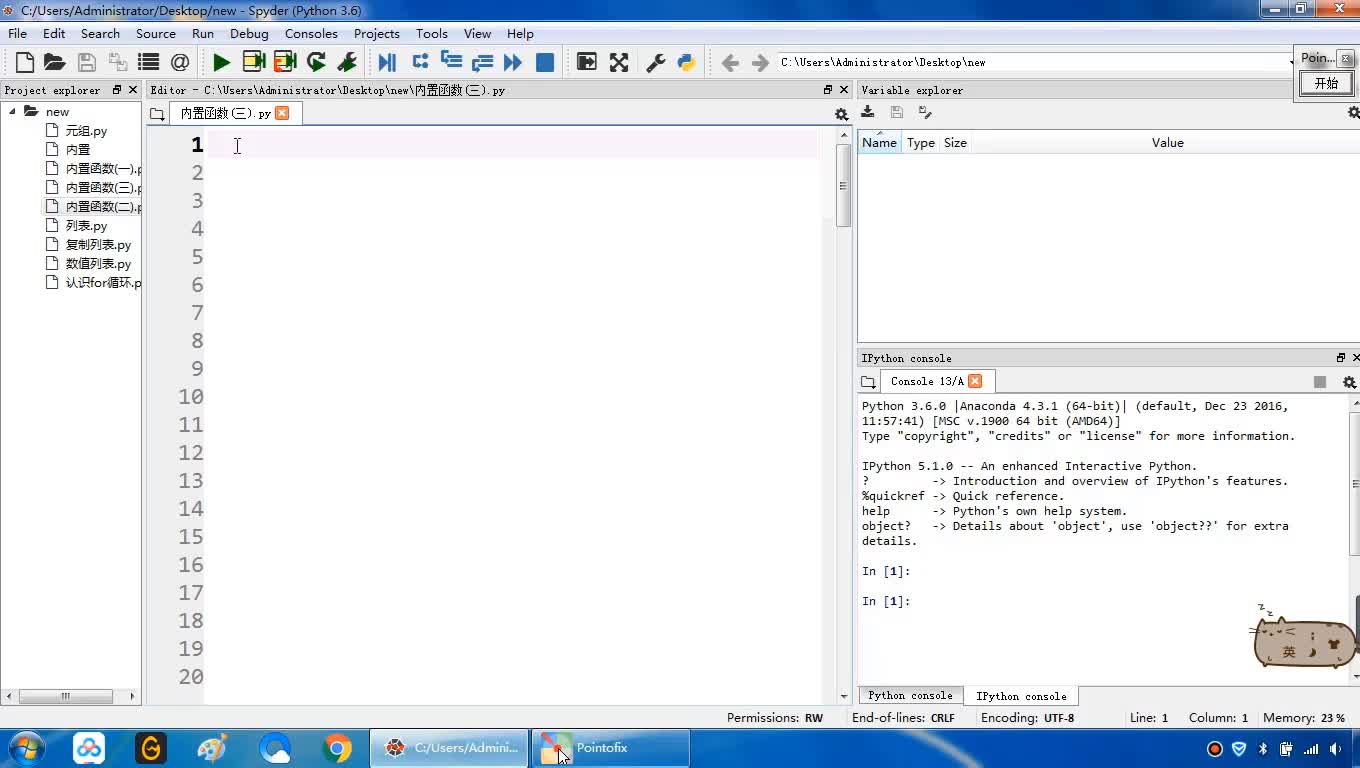Viewport: 1360px width, 768px height.
Task: Open the Python path manager icon
Action: [686, 62]
